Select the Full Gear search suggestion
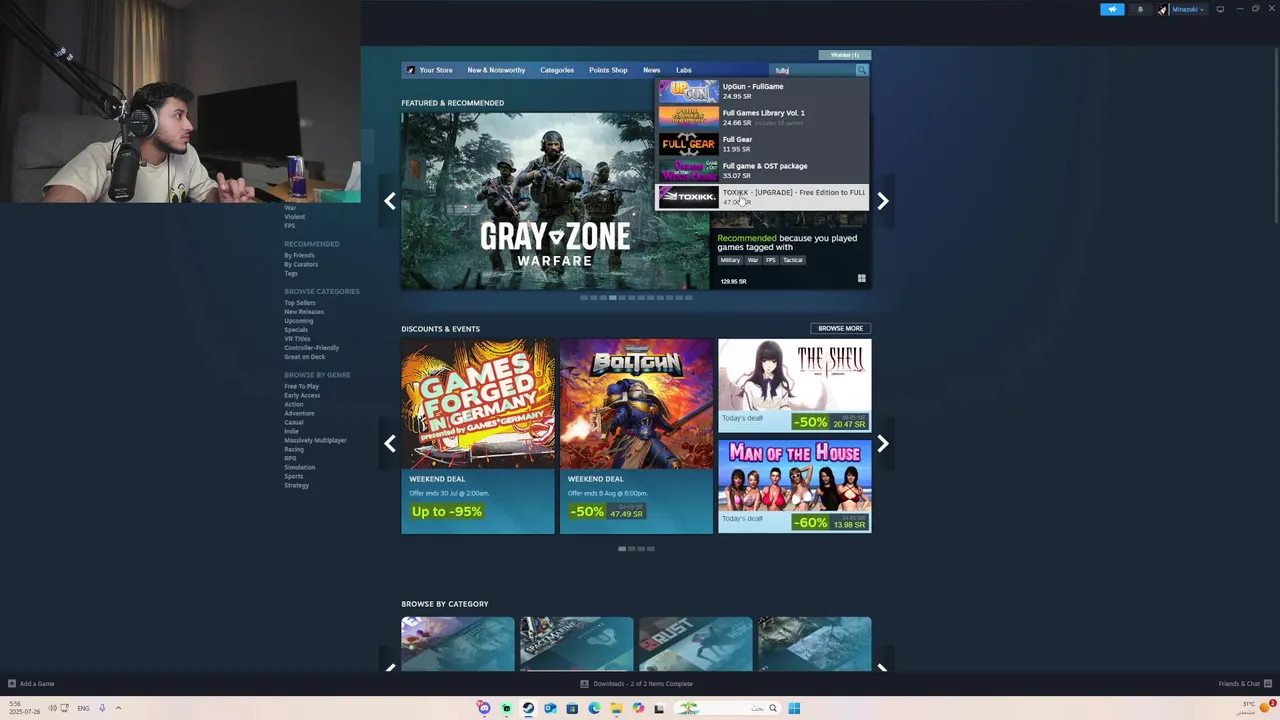1280x720 pixels. [x=762, y=144]
